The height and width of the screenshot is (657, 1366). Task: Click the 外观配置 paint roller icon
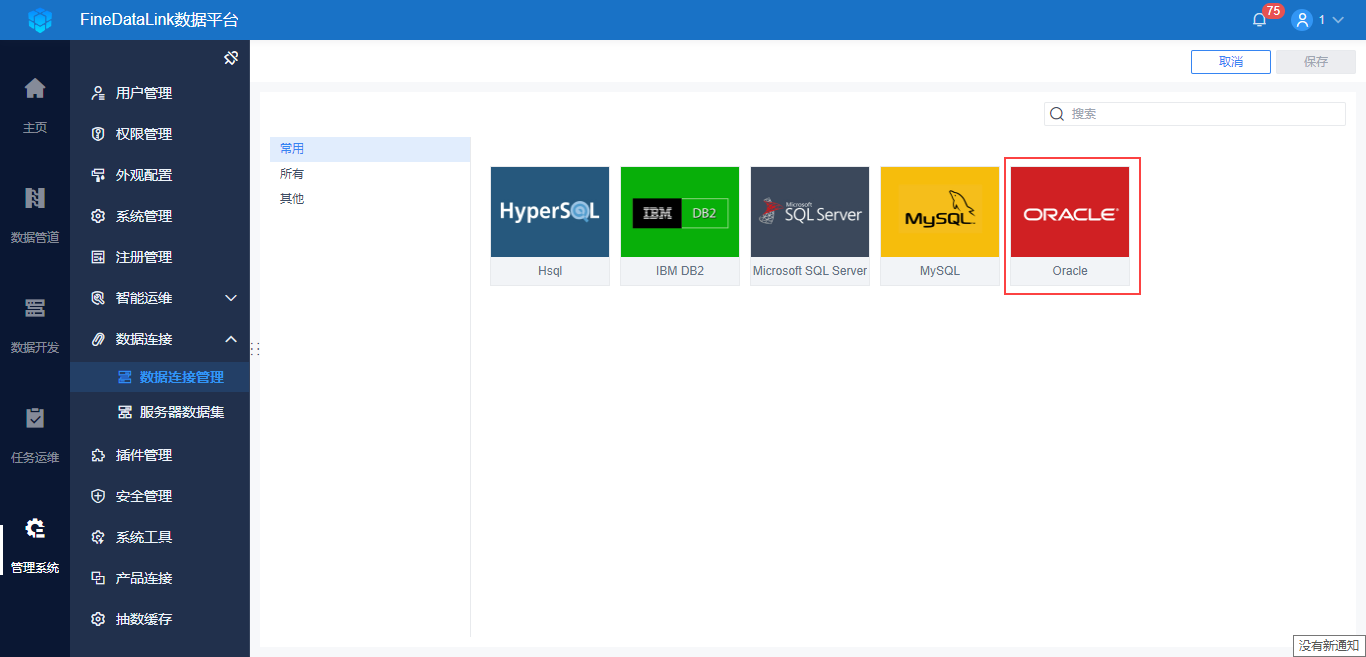pyautogui.click(x=98, y=175)
